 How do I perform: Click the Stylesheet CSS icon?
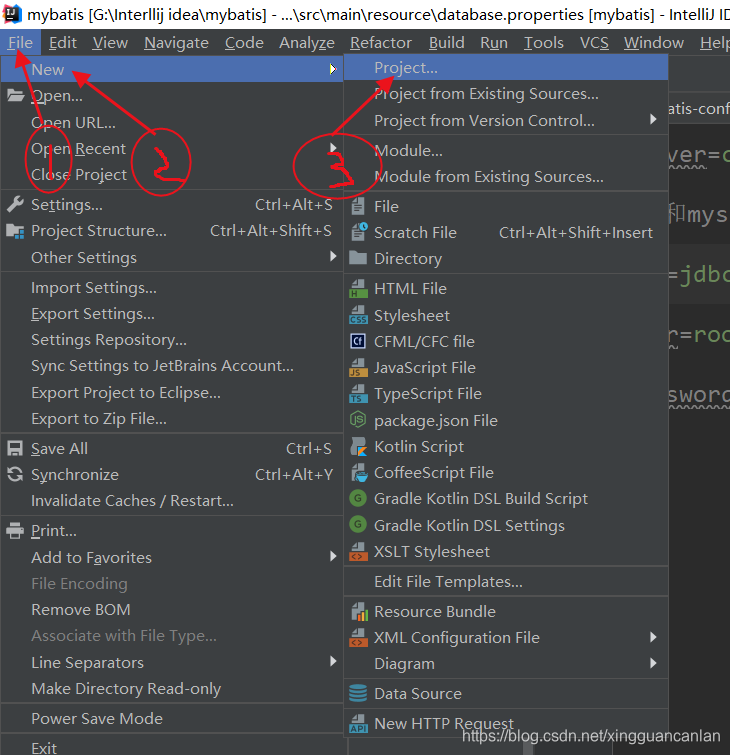tap(358, 315)
